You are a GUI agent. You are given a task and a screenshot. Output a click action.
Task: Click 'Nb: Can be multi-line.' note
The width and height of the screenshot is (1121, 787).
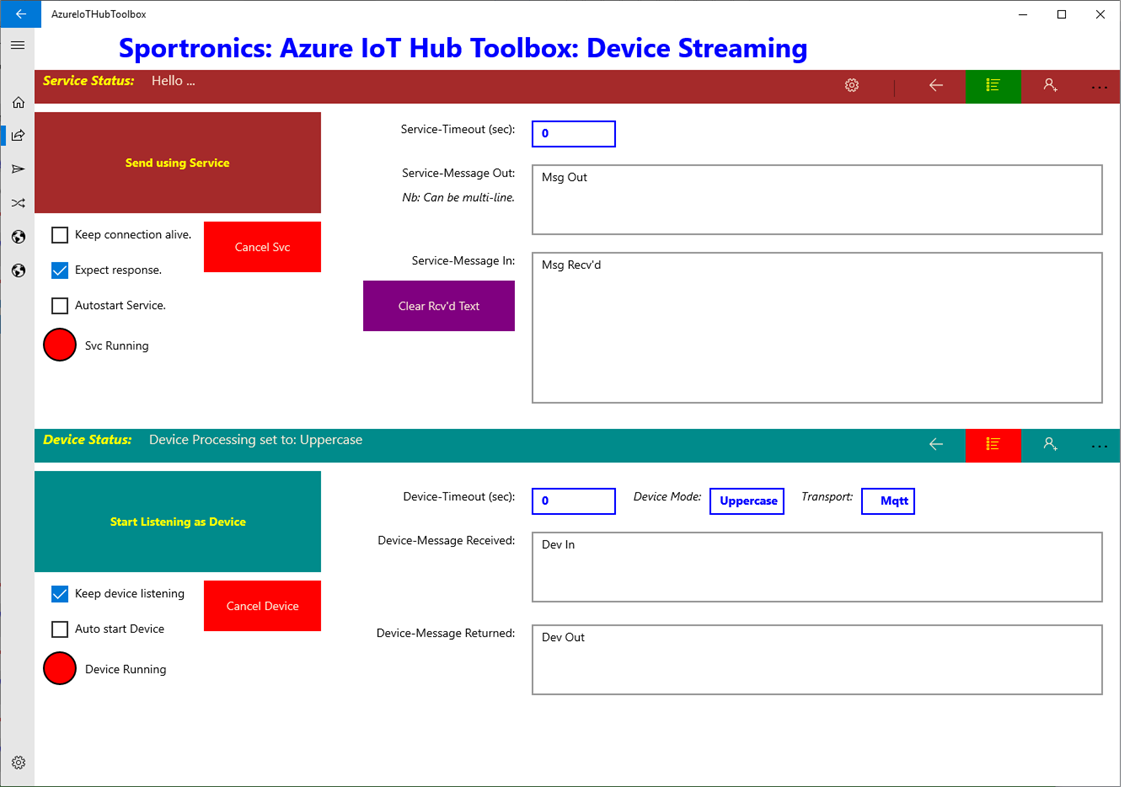coord(458,197)
